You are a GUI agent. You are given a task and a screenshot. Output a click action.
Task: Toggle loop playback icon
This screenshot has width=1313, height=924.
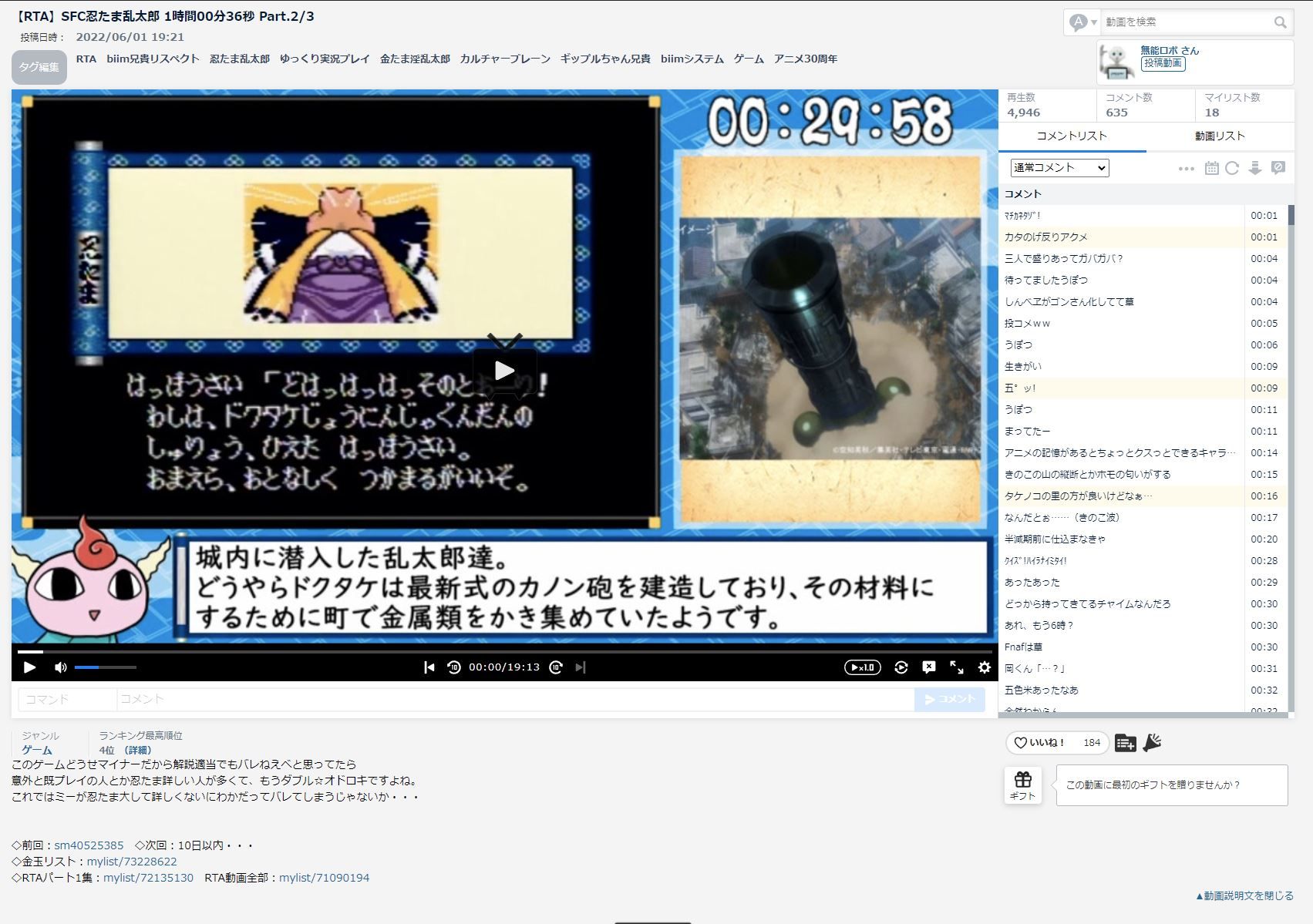[x=901, y=667]
